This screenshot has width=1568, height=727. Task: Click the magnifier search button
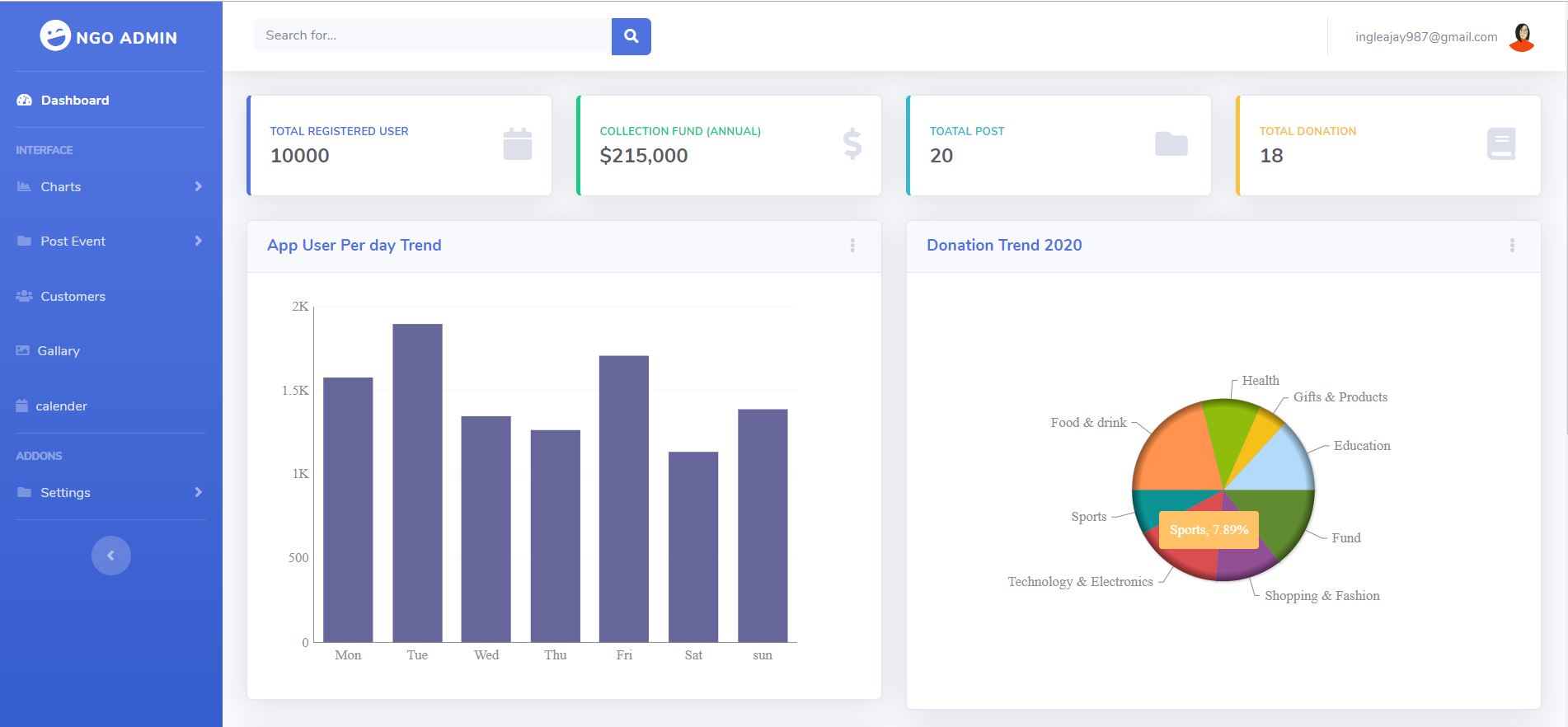[631, 36]
